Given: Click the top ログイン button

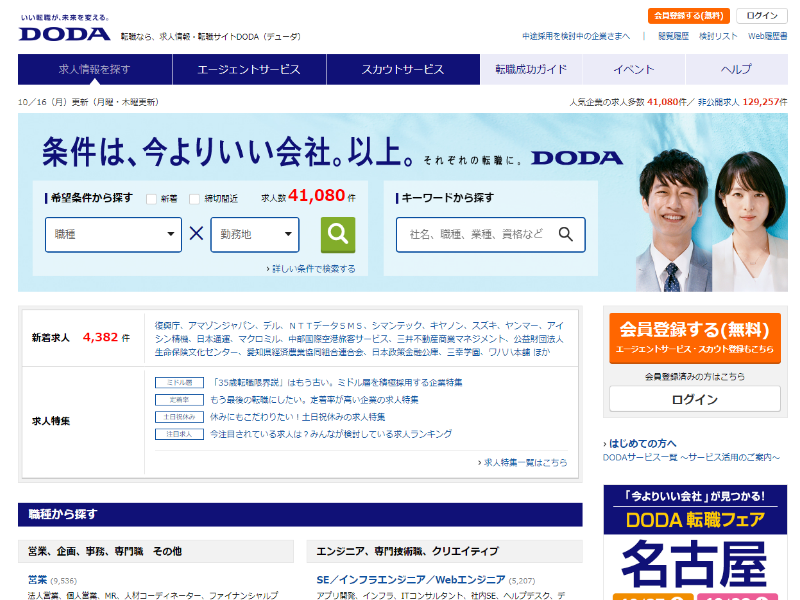Looking at the screenshot, I should [x=762, y=16].
